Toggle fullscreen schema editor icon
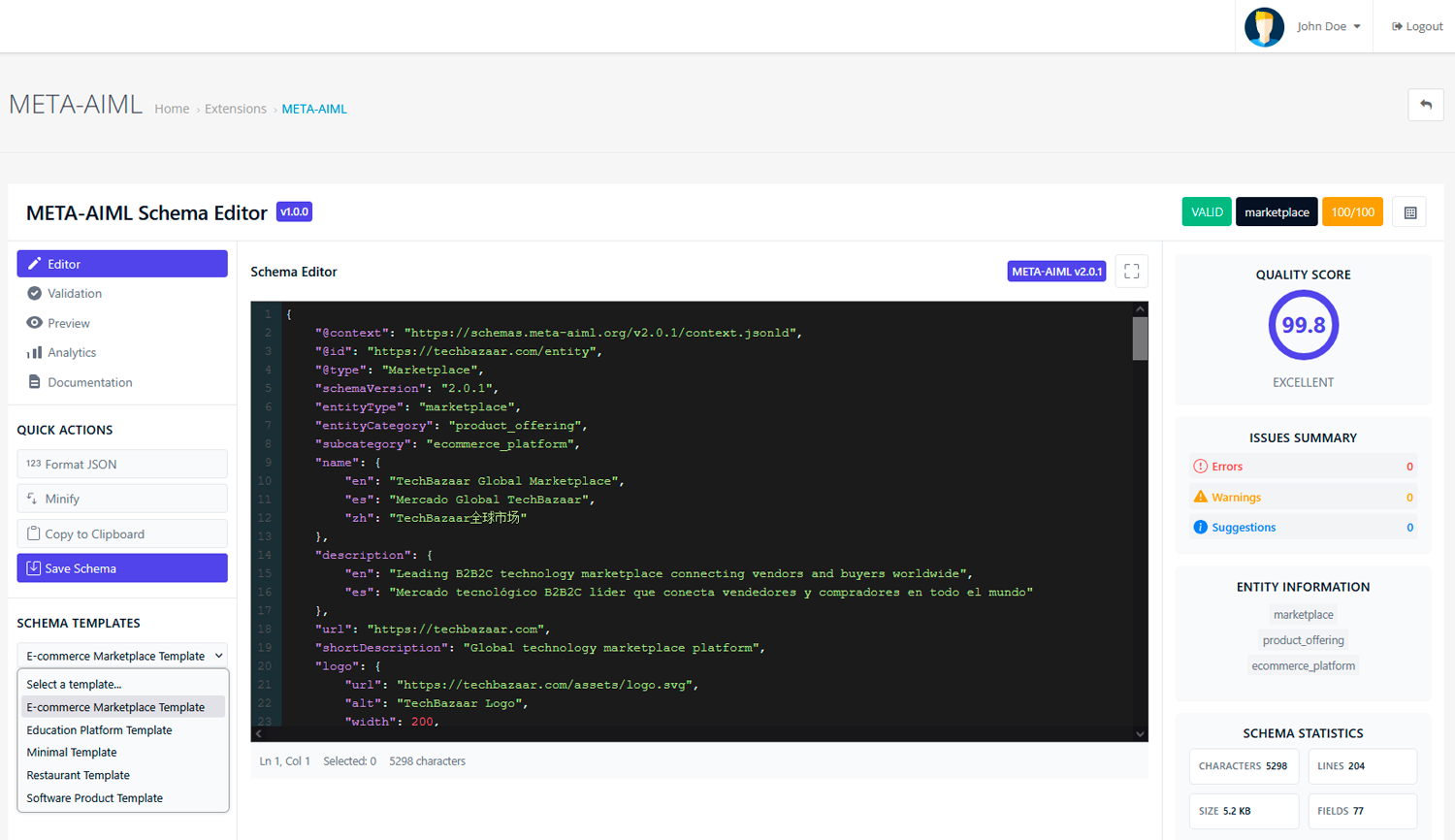1455x840 pixels. click(x=1131, y=272)
